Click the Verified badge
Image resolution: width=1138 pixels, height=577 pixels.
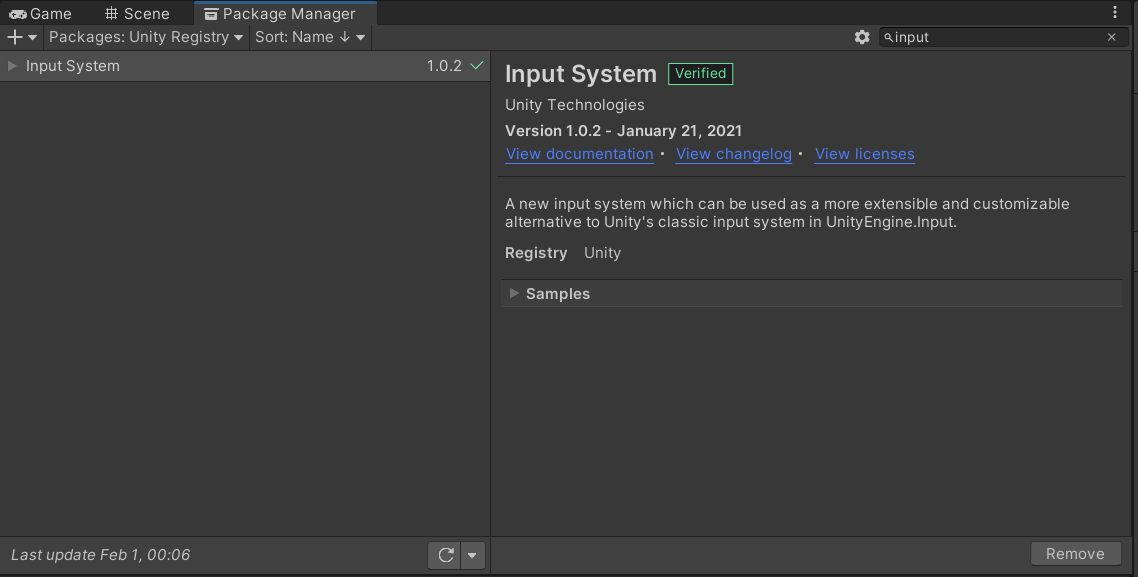(700, 73)
